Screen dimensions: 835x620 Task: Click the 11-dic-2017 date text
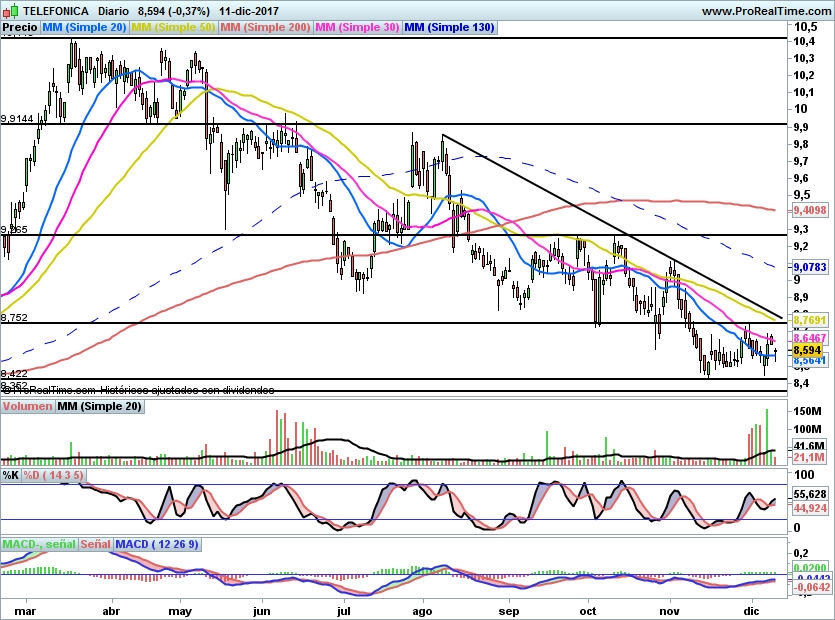[249, 11]
